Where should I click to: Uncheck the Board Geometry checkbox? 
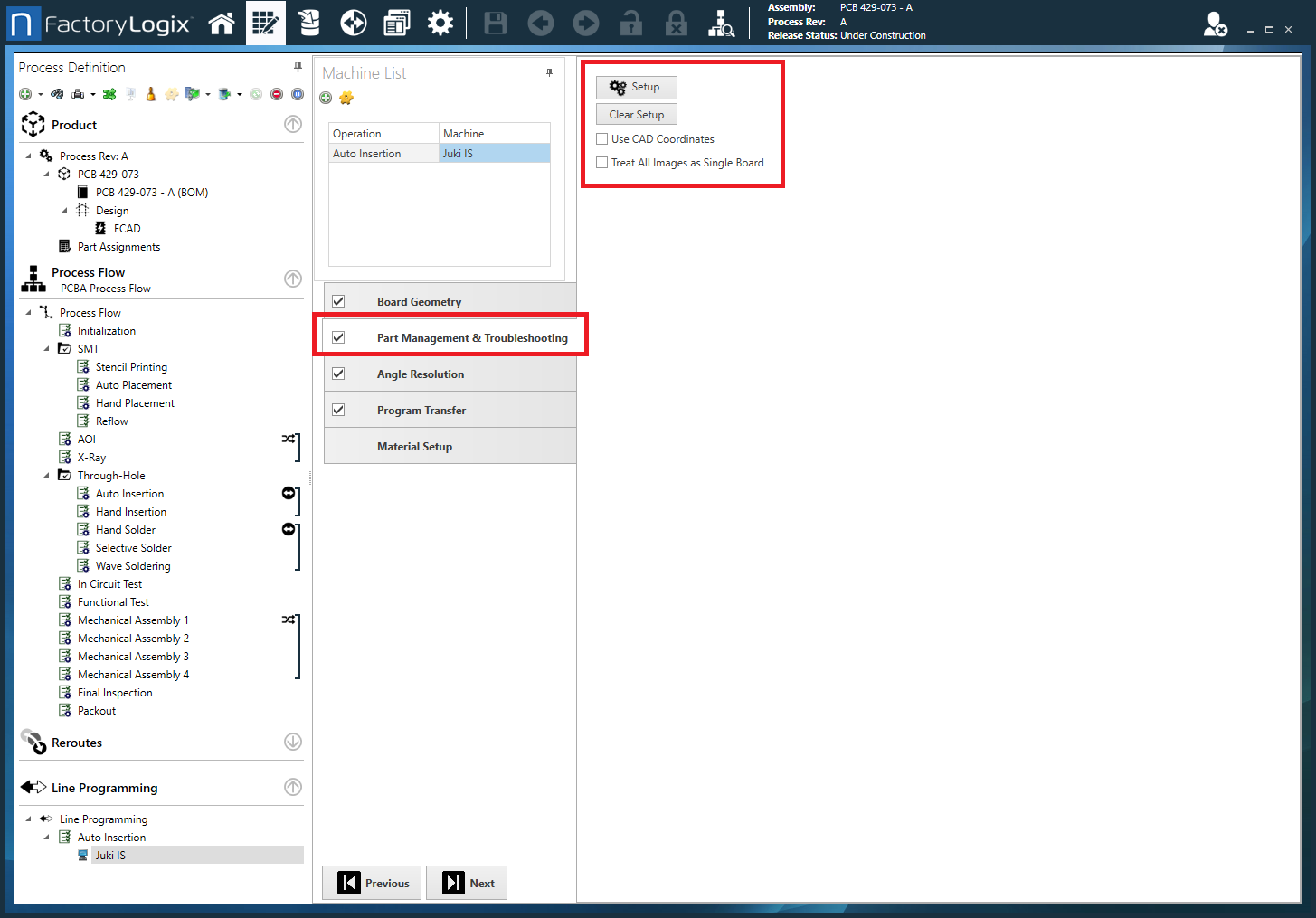[x=338, y=301]
